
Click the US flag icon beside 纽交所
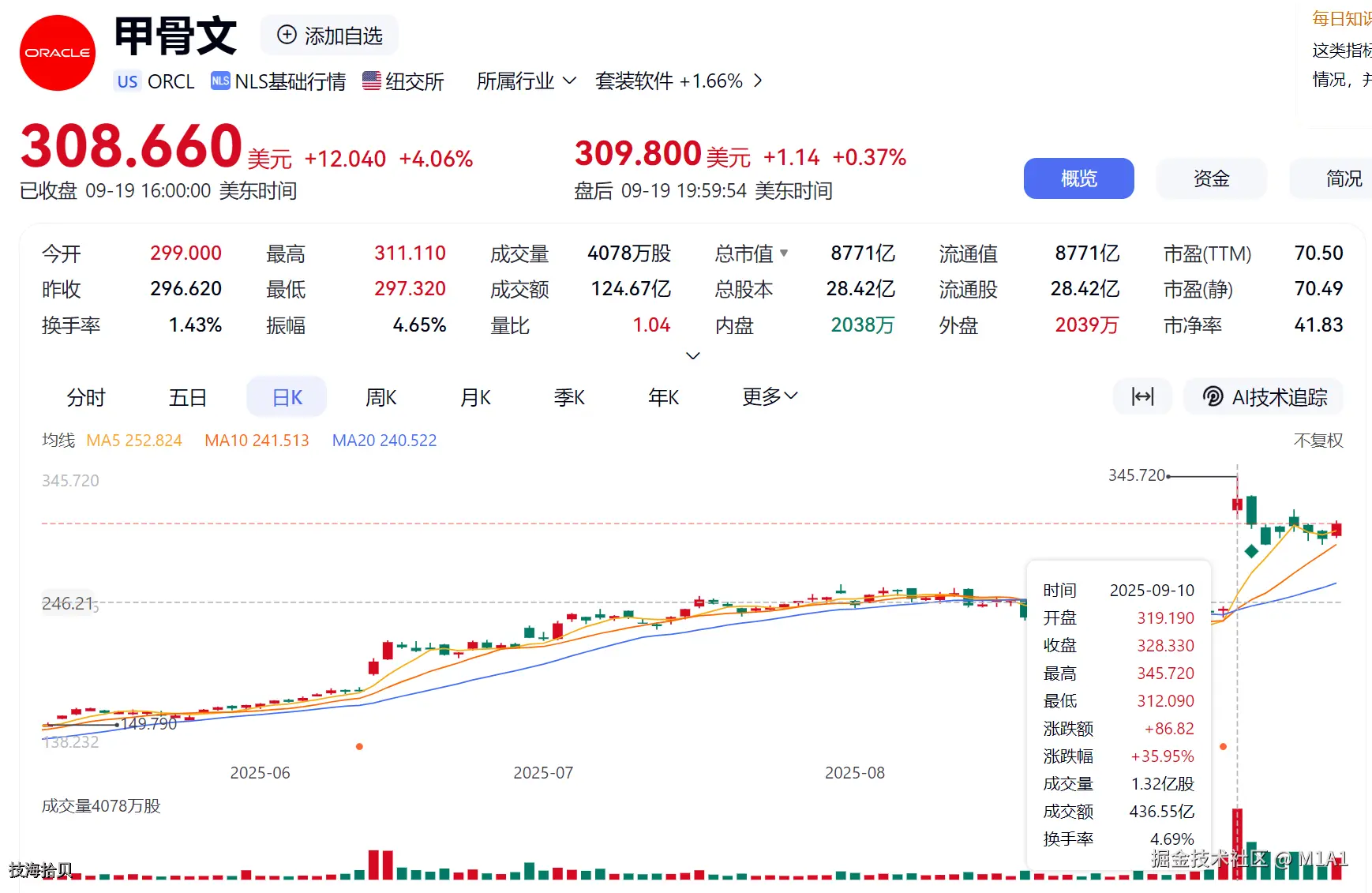pyautogui.click(x=372, y=81)
